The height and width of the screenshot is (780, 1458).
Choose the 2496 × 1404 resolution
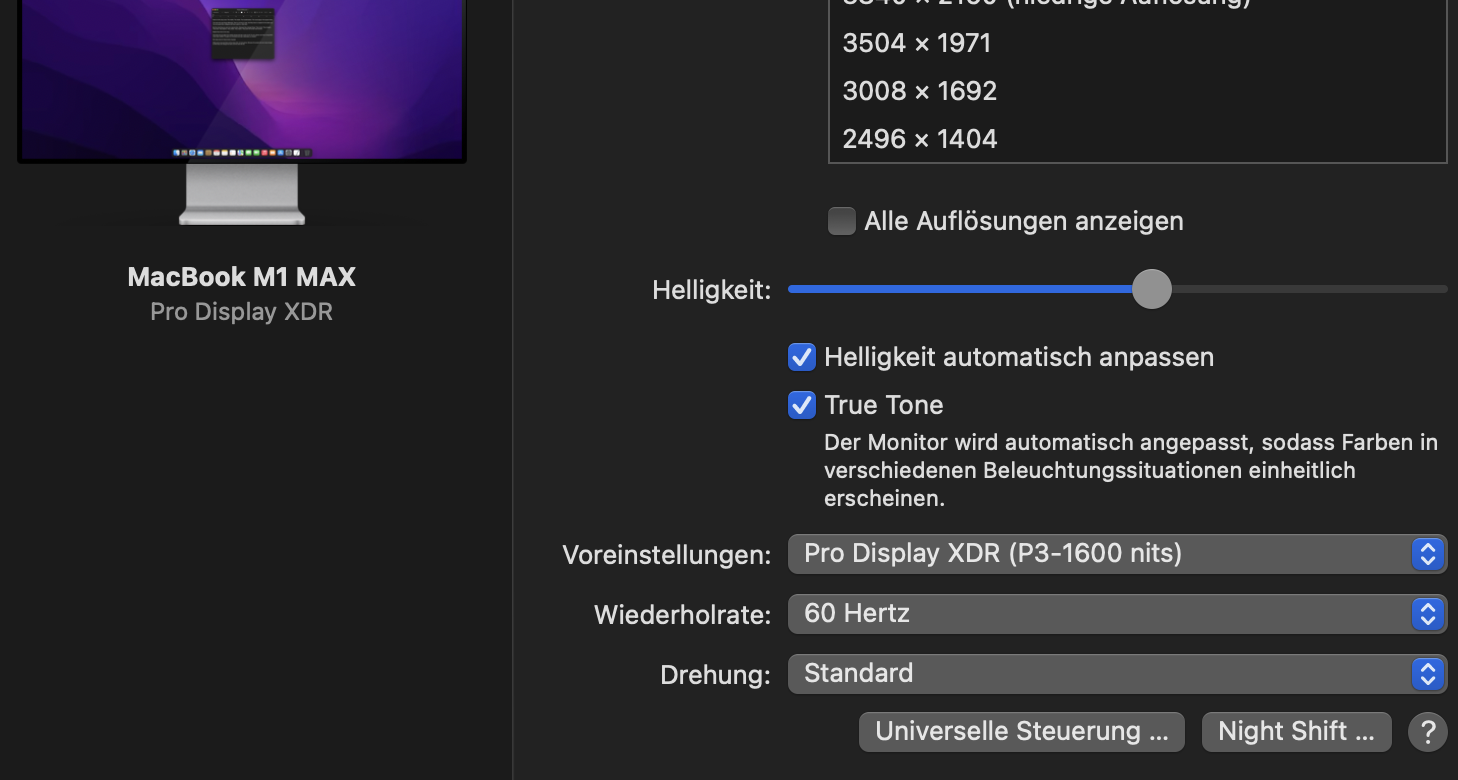click(x=1137, y=139)
